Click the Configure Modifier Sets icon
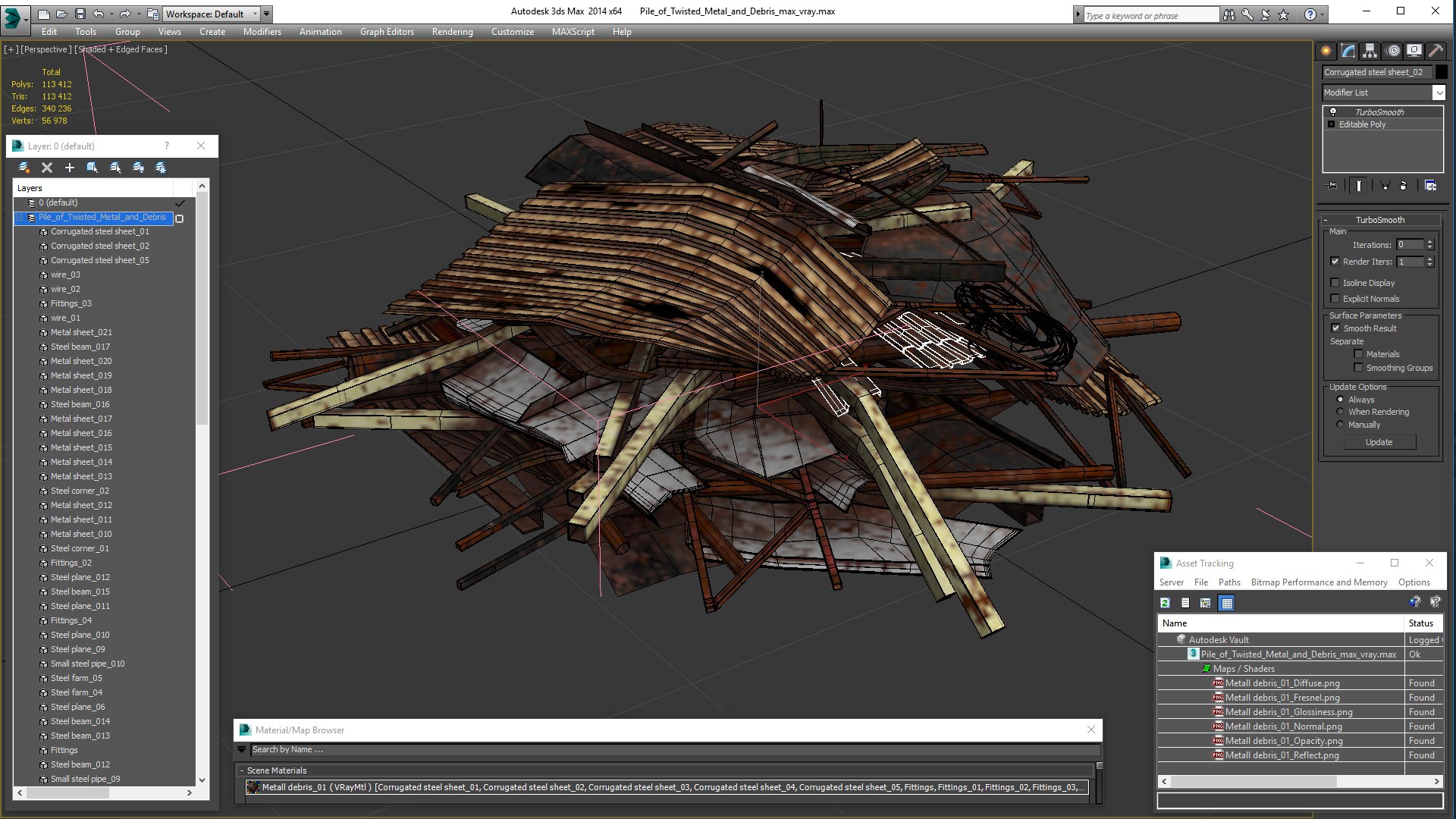 coord(1430,186)
